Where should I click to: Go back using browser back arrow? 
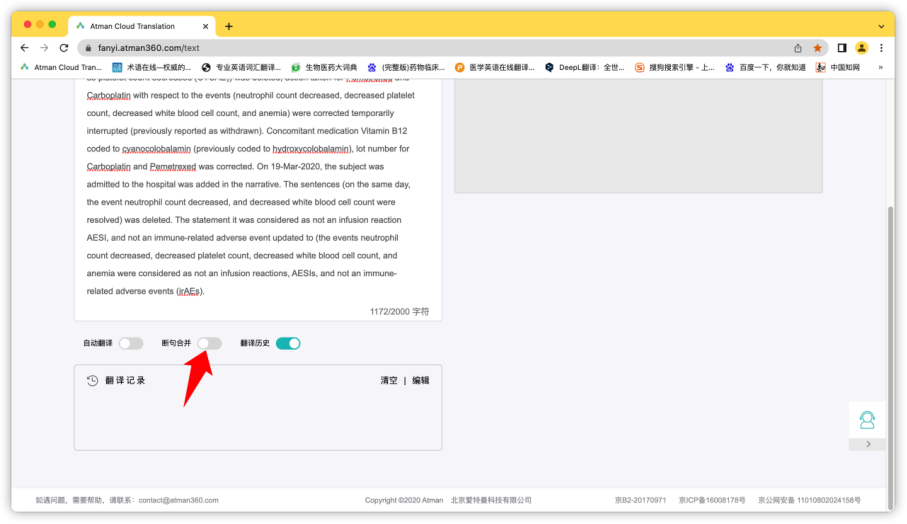(x=24, y=48)
